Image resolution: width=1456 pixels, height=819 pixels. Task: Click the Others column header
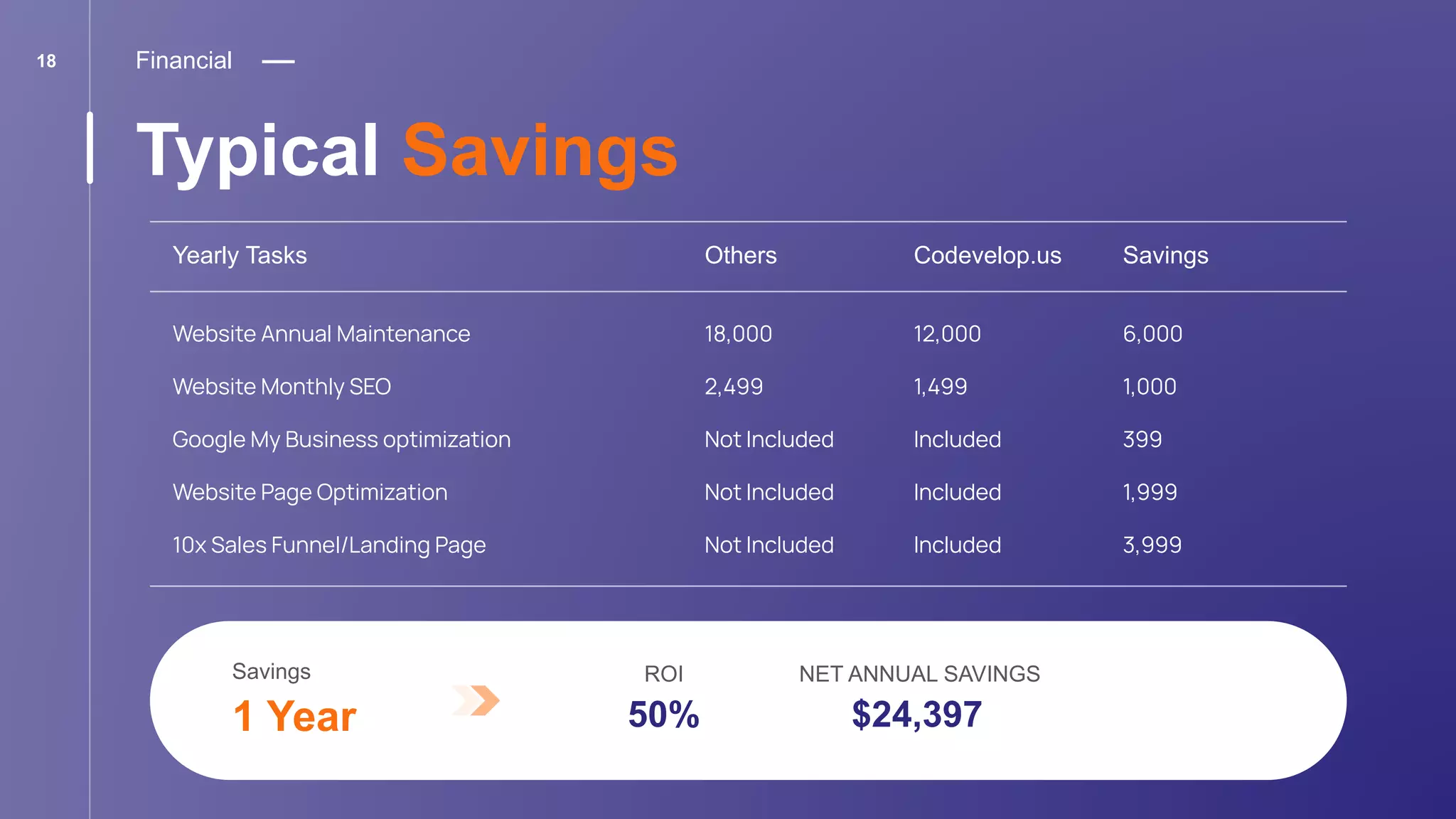click(740, 255)
